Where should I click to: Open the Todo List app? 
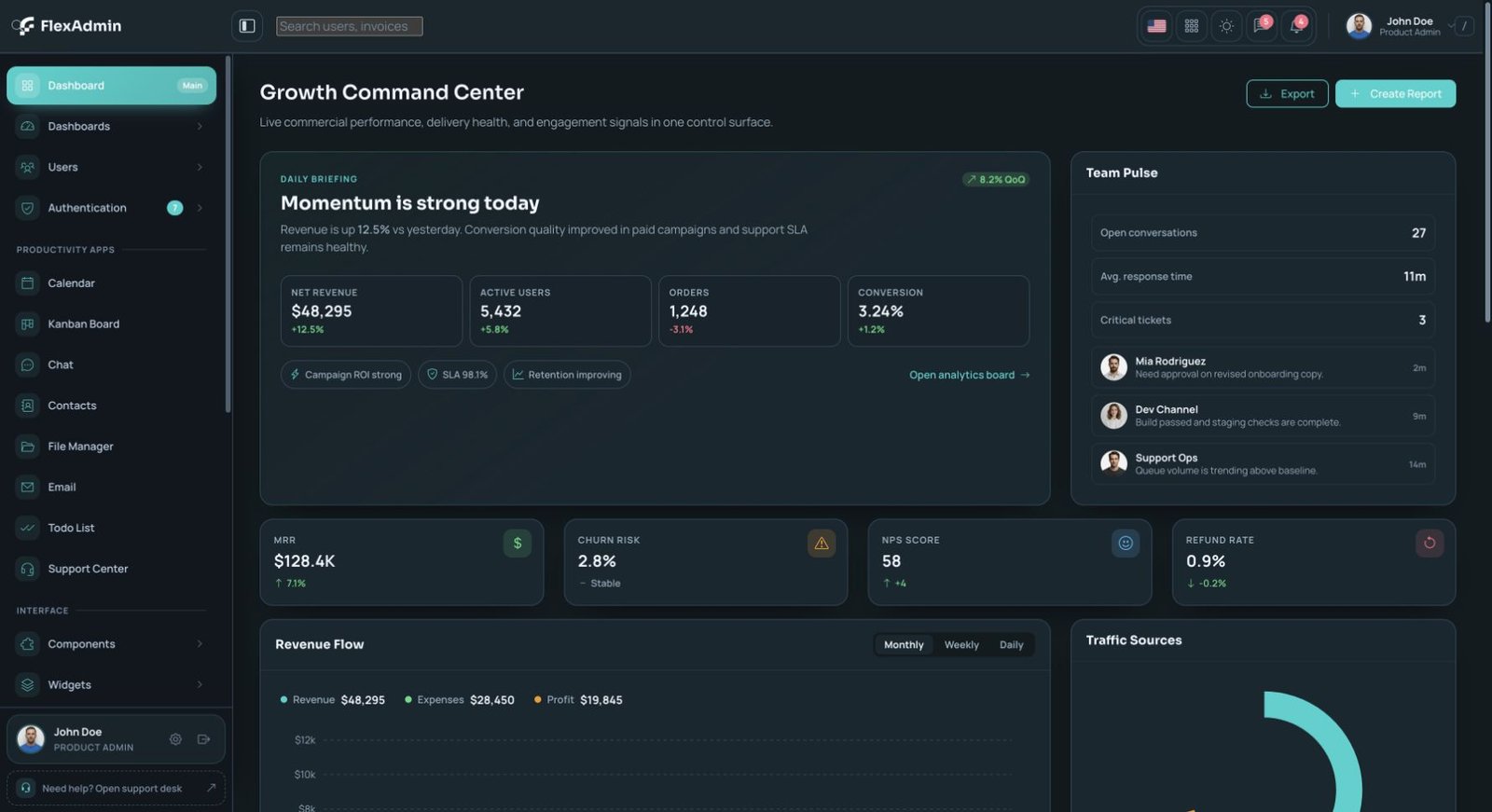[x=111, y=528]
